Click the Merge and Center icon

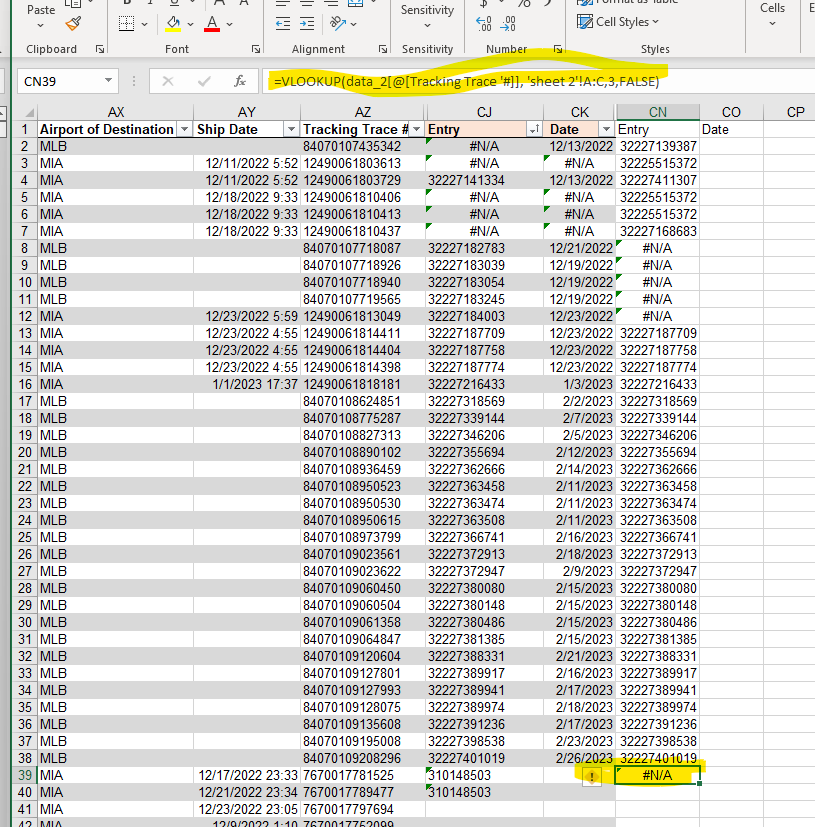353,4
